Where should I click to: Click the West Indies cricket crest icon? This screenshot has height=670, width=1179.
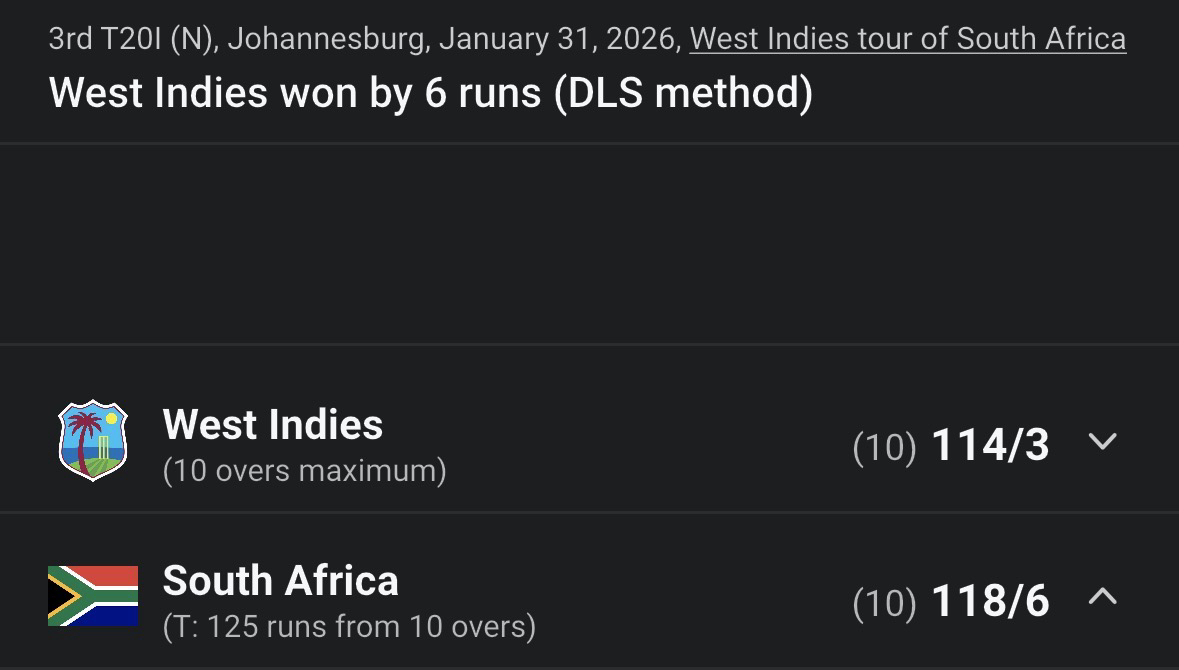(93, 441)
